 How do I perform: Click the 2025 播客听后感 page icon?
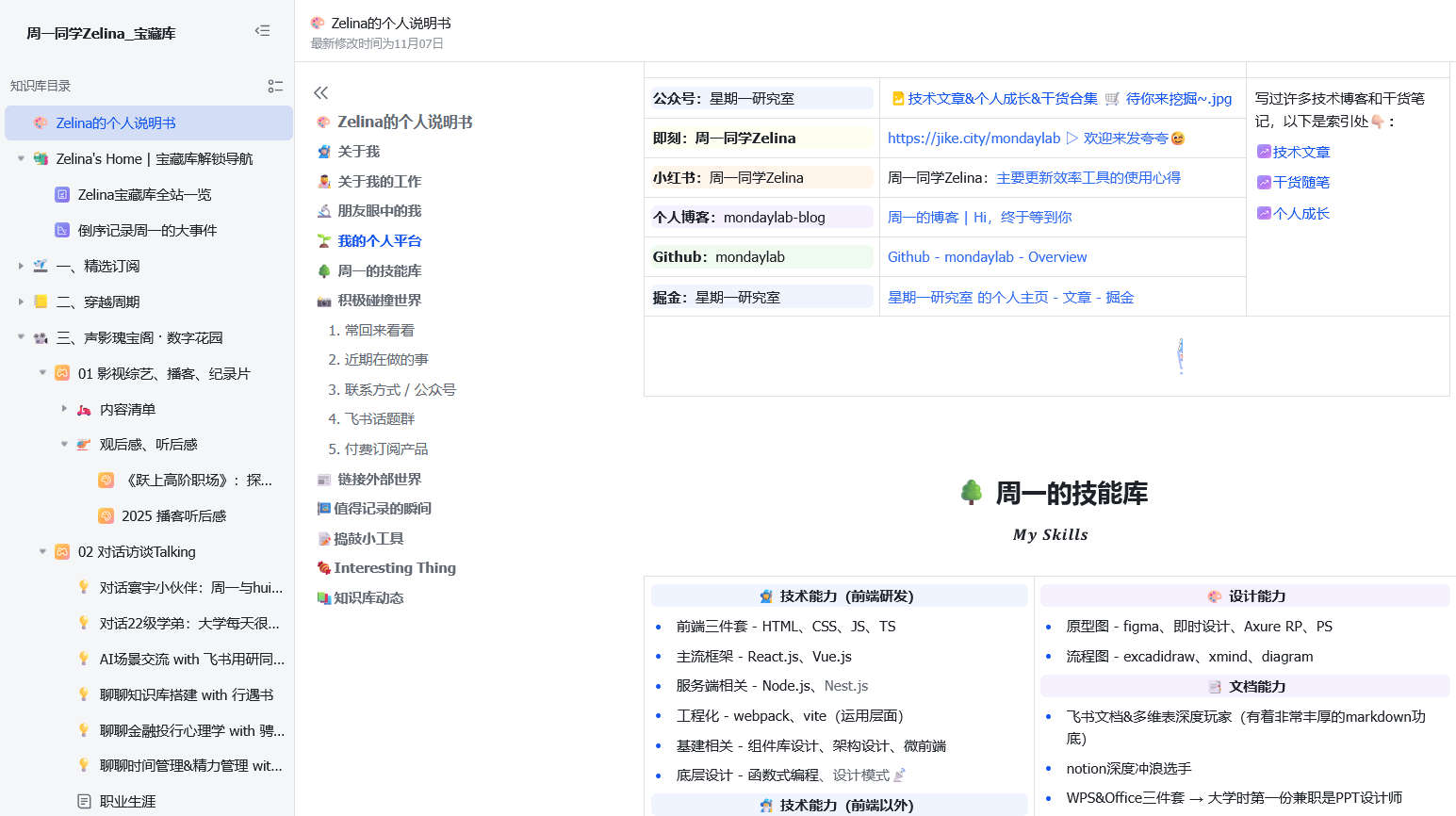106,516
